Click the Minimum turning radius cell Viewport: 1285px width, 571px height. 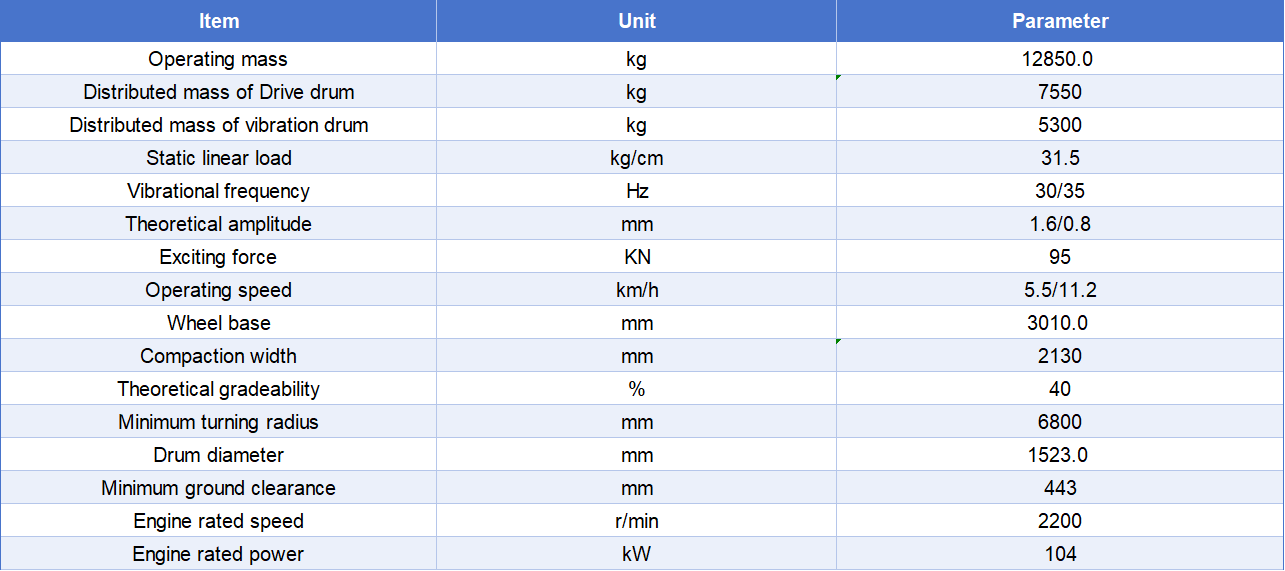[218, 422]
